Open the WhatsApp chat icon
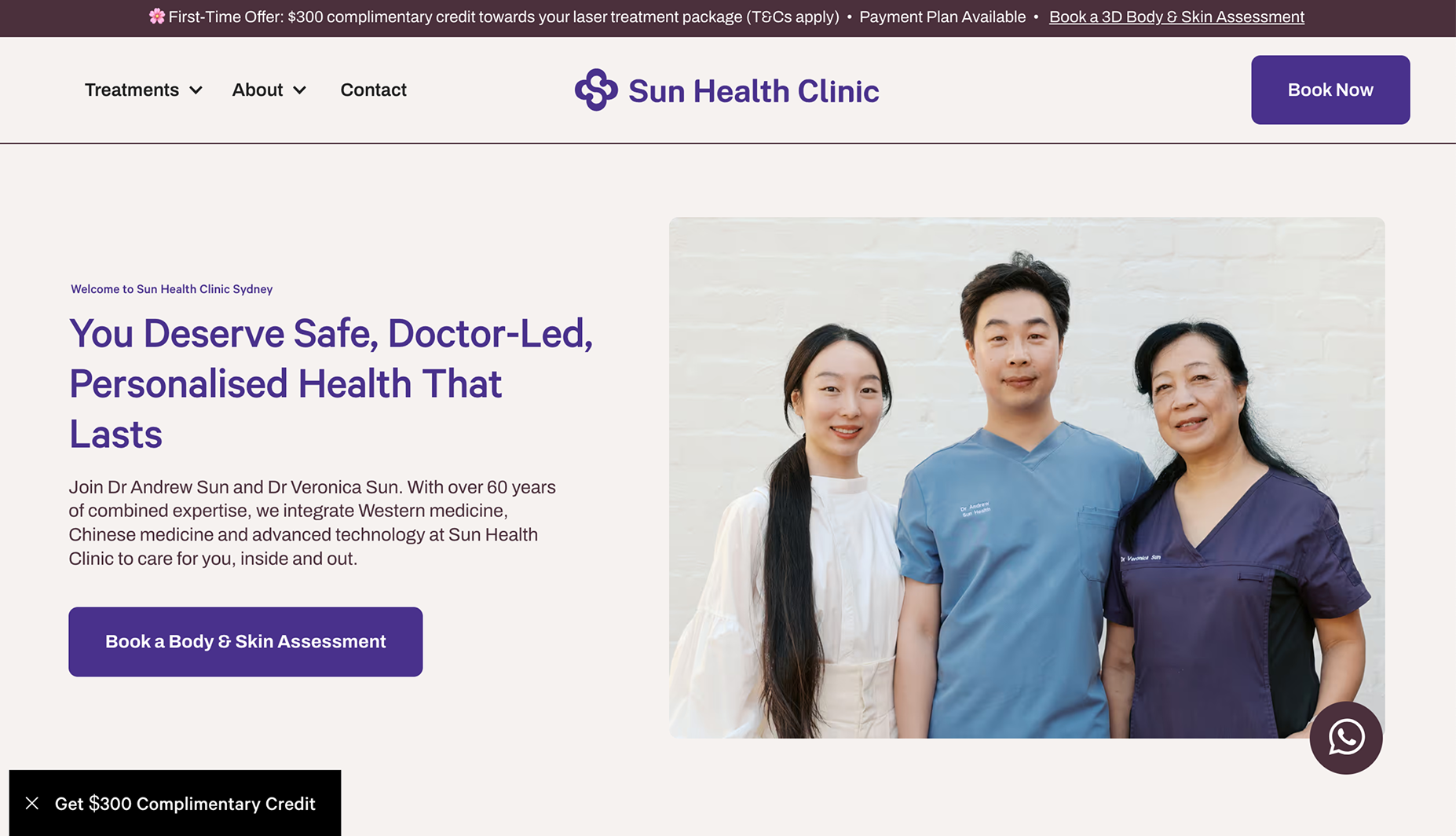 coord(1345,737)
